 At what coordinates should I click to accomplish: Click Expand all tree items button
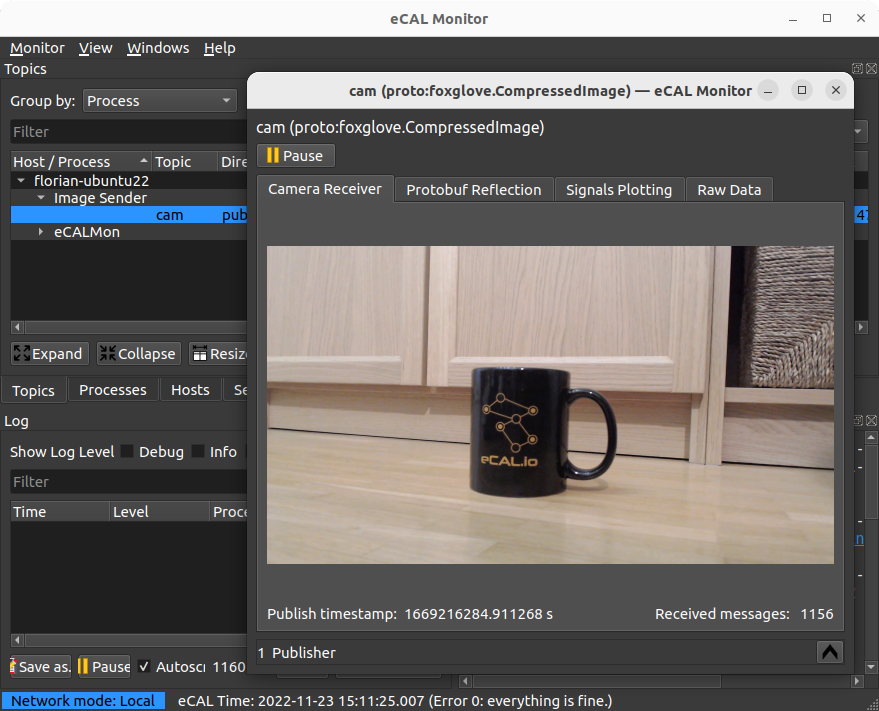click(49, 354)
